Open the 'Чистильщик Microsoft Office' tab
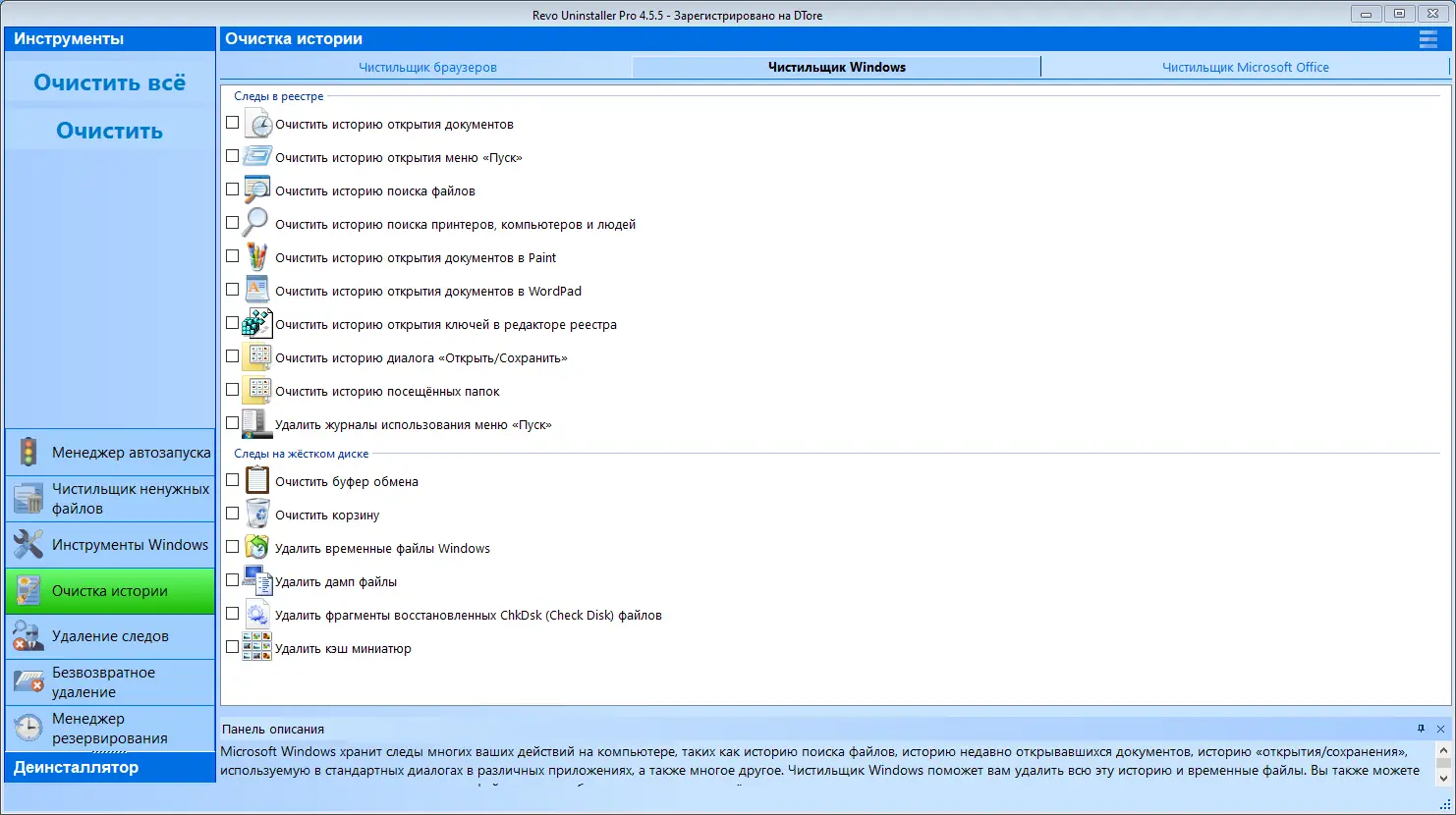Screen dimensions: 1456x815 (x=1246, y=67)
